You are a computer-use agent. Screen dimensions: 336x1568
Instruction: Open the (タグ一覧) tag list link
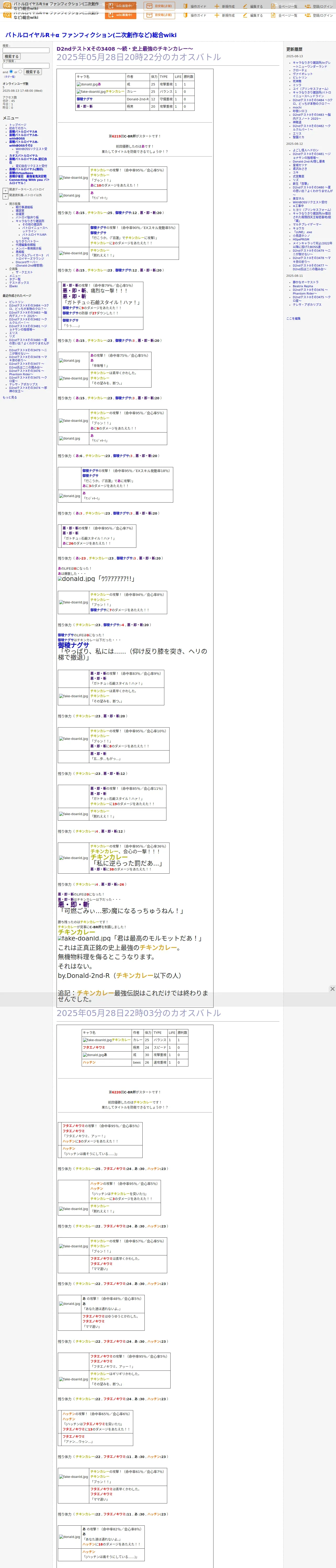[x=10, y=77]
